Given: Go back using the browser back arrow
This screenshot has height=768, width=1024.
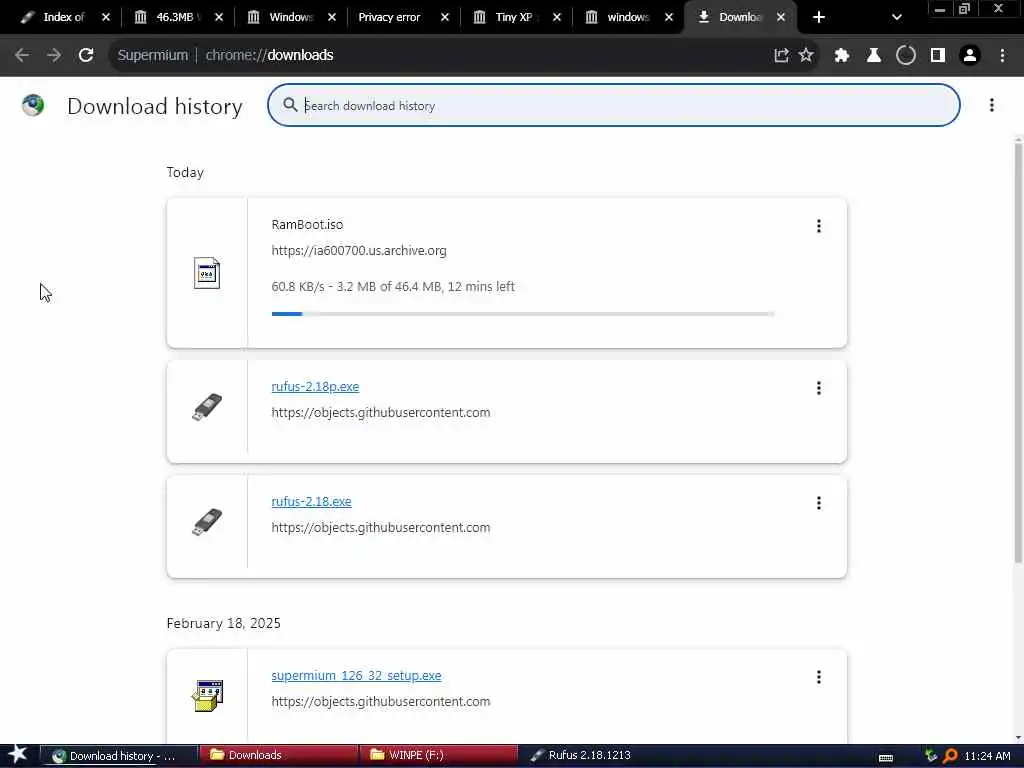Looking at the screenshot, I should click(x=22, y=56).
